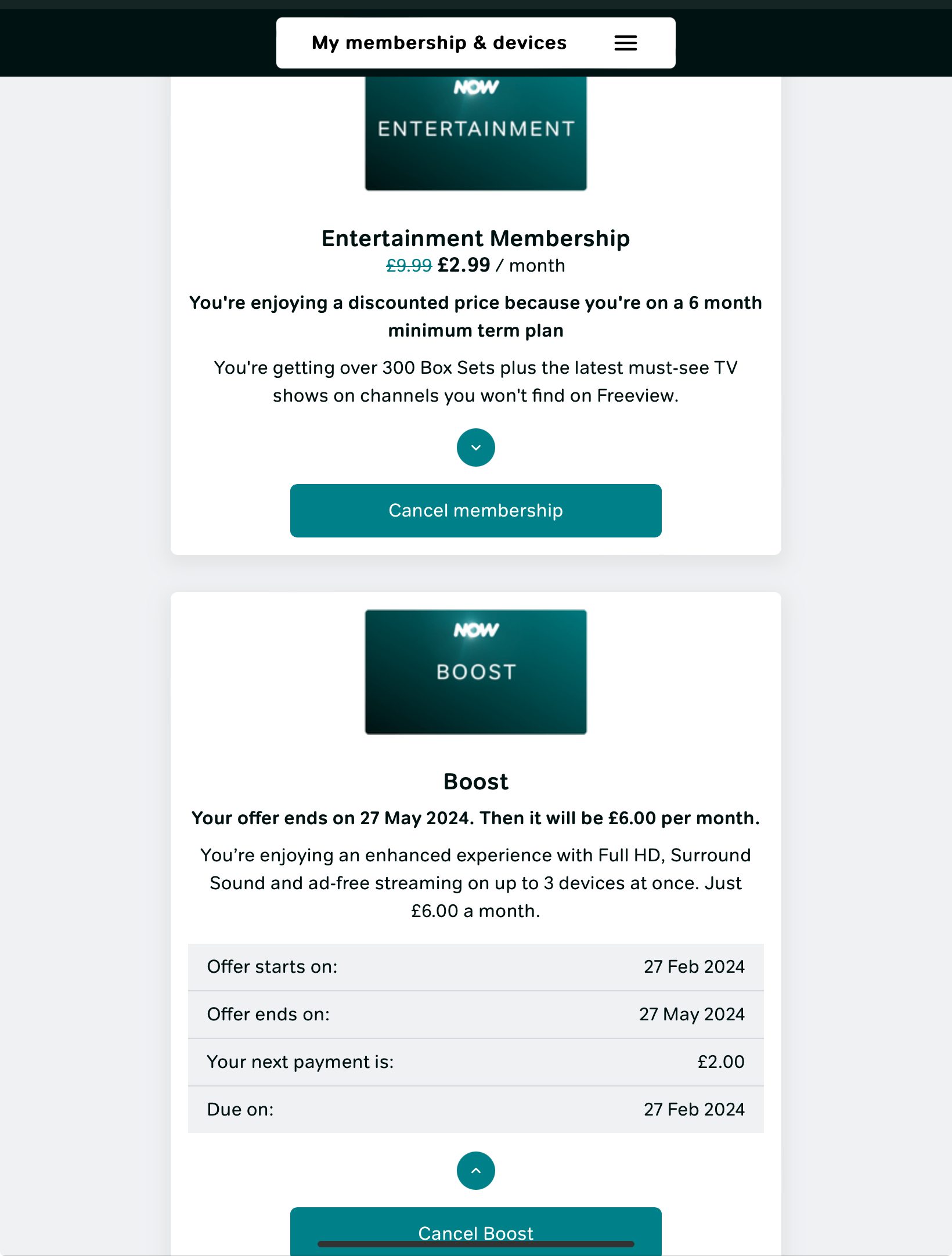Click the Due on 27 Feb 2024 row
952x1256 pixels.
pos(475,1109)
